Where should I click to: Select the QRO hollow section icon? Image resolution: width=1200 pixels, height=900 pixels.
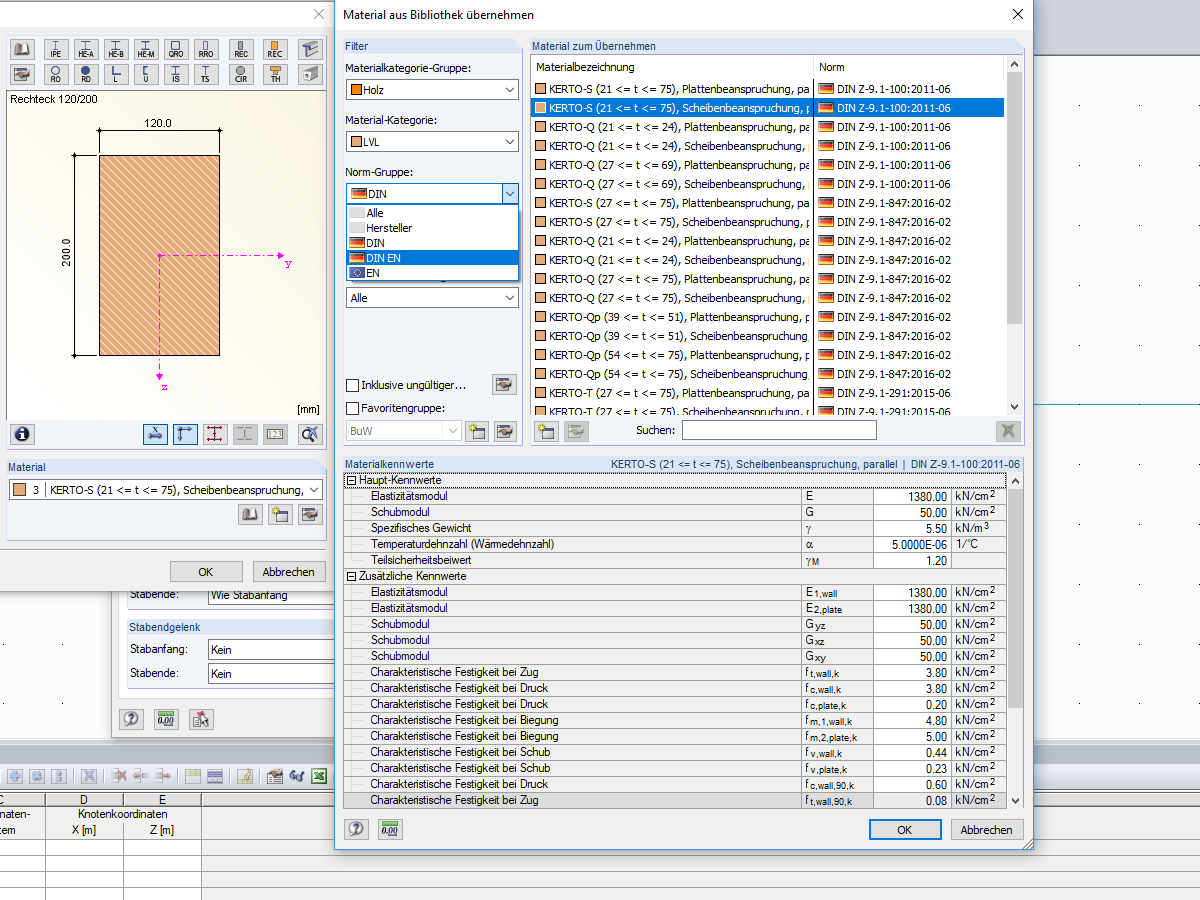(176, 49)
